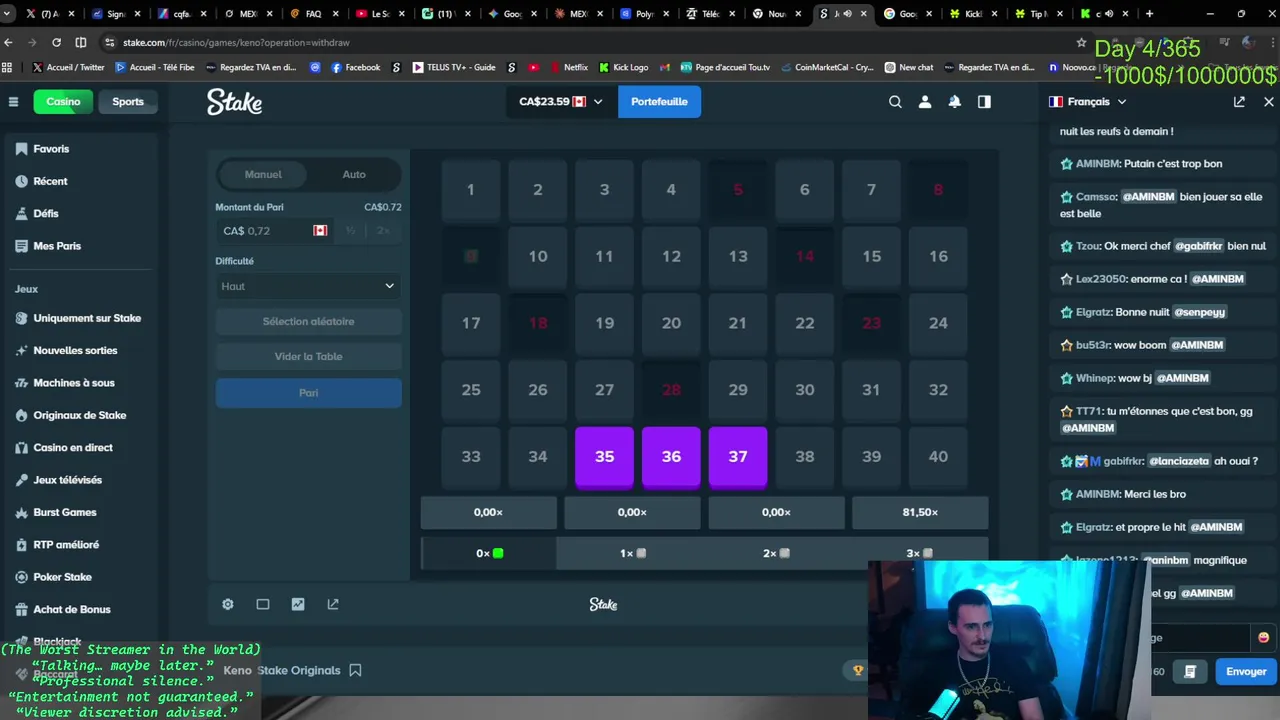This screenshot has height=720, width=1280.
Task: Open game settings gear icon
Action: click(228, 604)
